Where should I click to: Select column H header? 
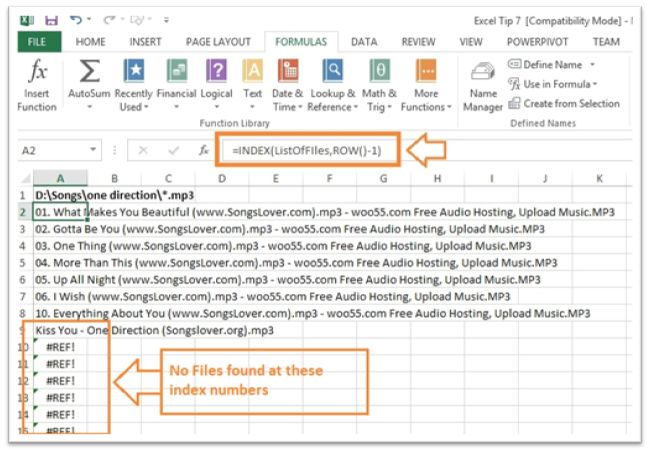437,179
